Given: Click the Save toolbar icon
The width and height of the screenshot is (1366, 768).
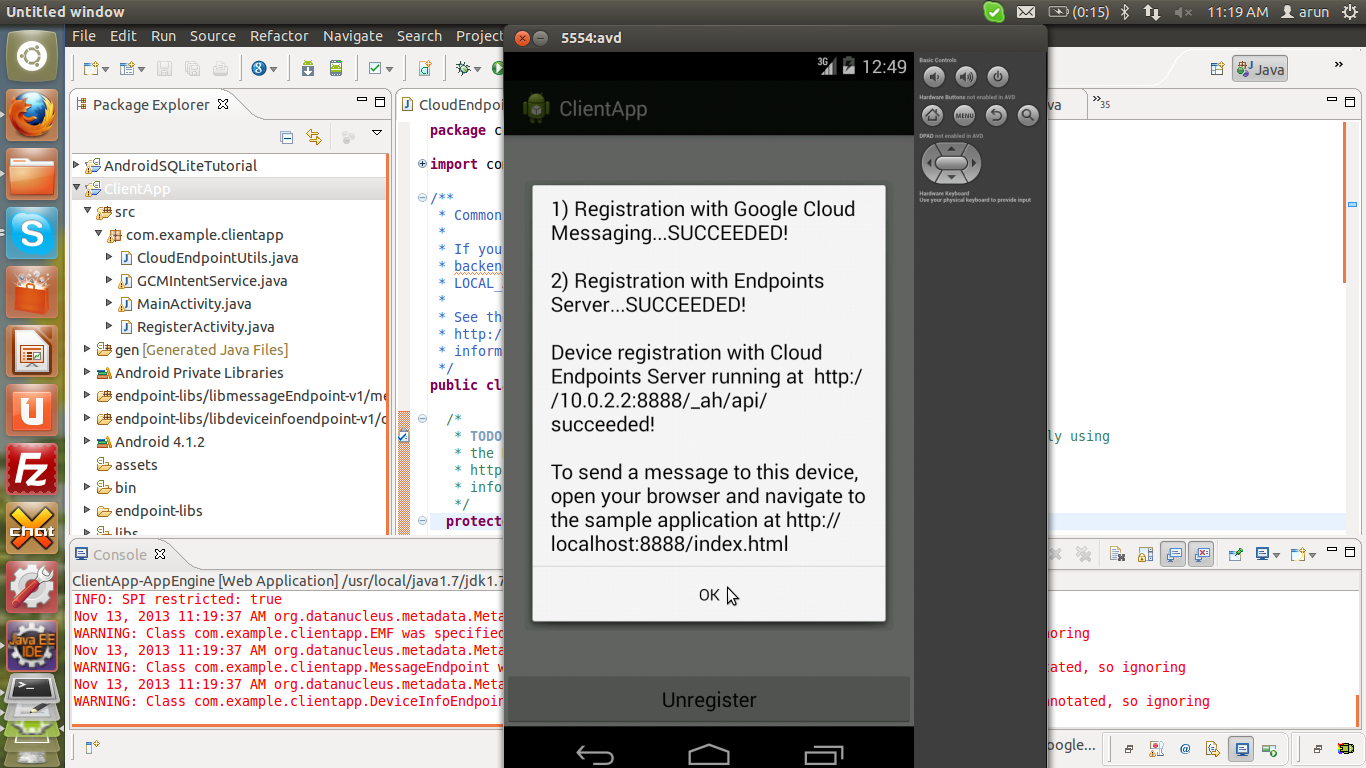Looking at the screenshot, I should (x=165, y=68).
